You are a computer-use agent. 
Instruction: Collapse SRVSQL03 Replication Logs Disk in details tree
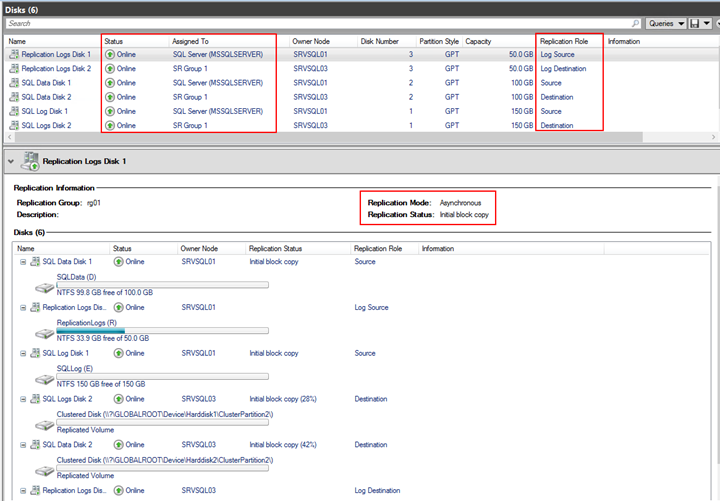point(22,491)
